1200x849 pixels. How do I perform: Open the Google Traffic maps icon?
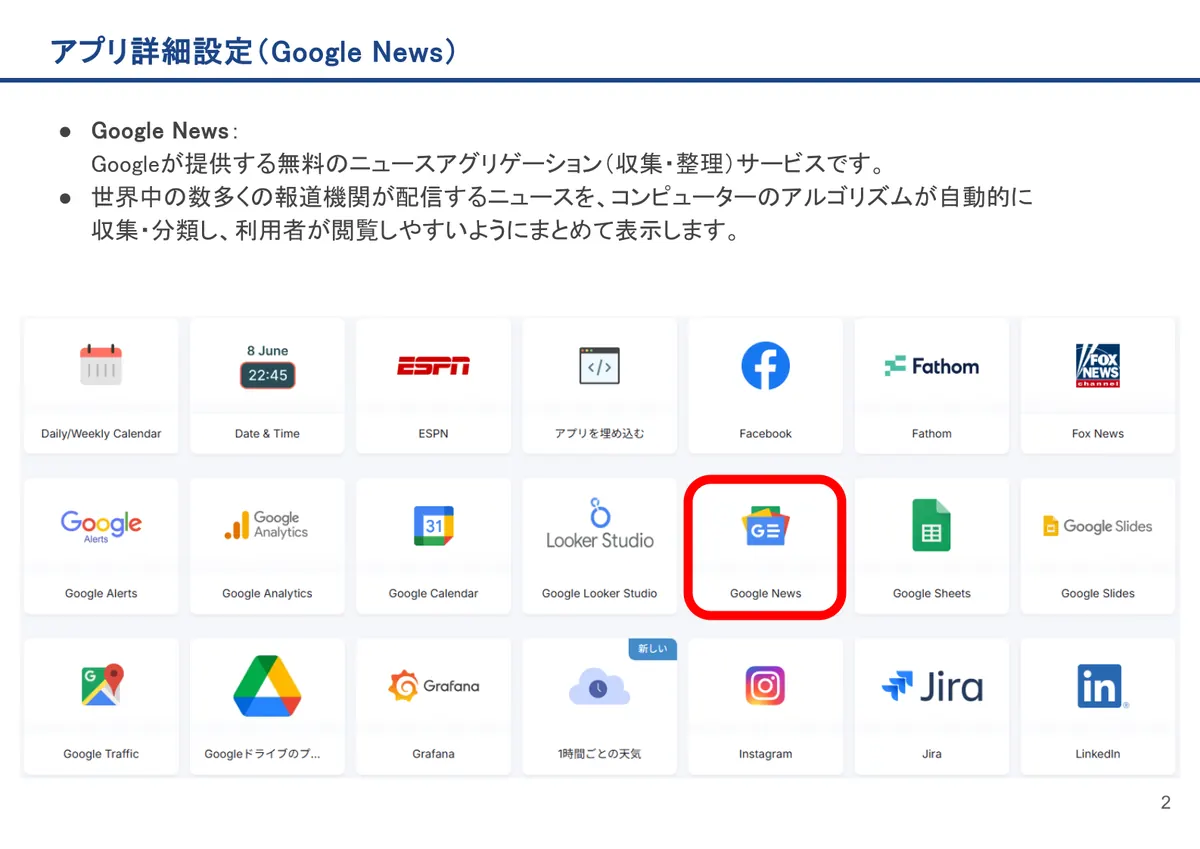[101, 685]
